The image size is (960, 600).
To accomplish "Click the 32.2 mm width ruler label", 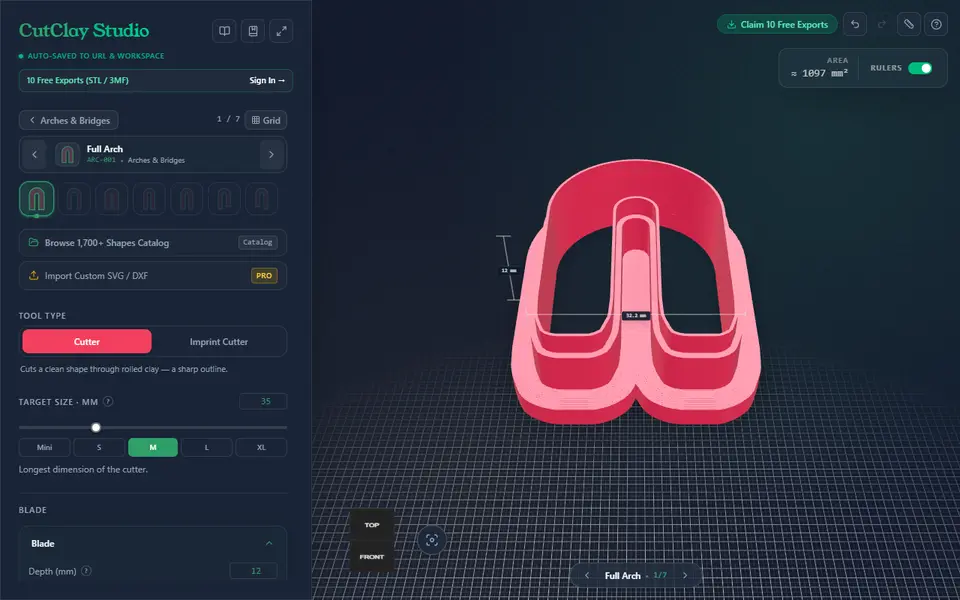I will (x=636, y=315).
